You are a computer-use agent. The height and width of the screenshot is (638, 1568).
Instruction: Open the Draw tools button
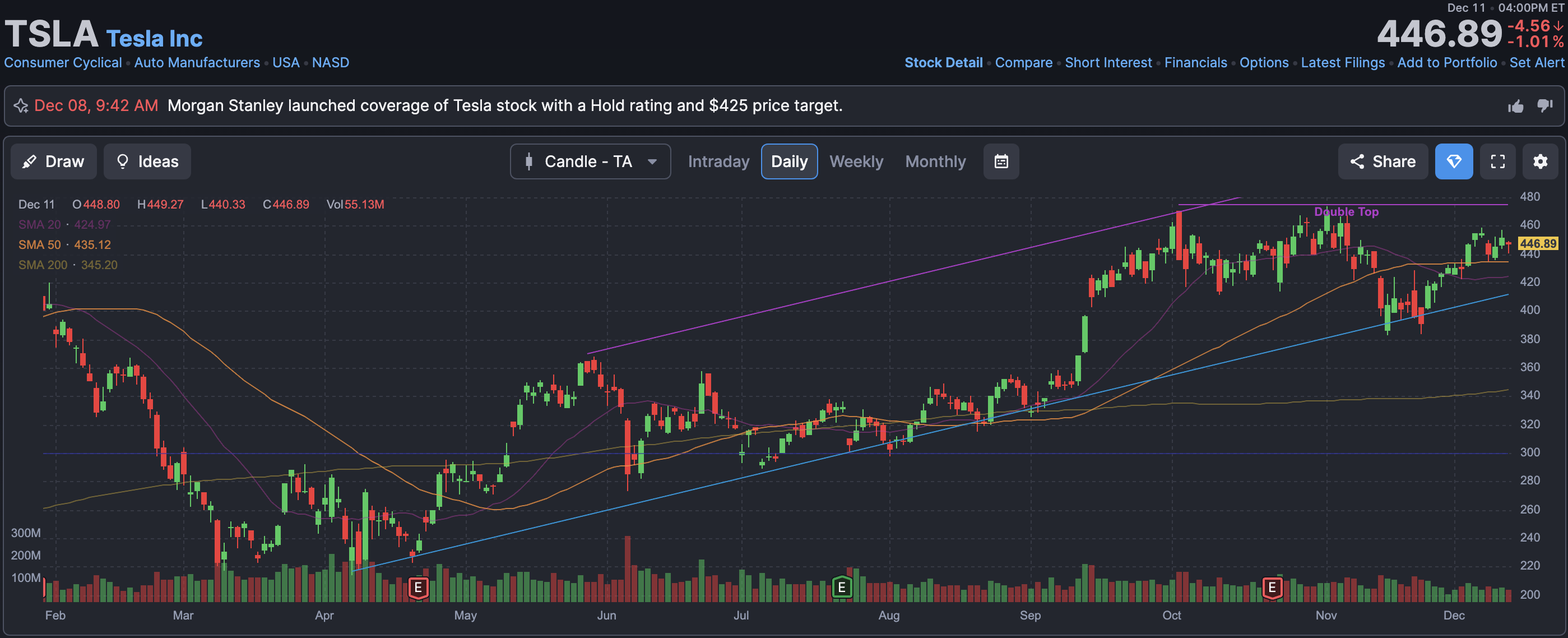pos(54,161)
